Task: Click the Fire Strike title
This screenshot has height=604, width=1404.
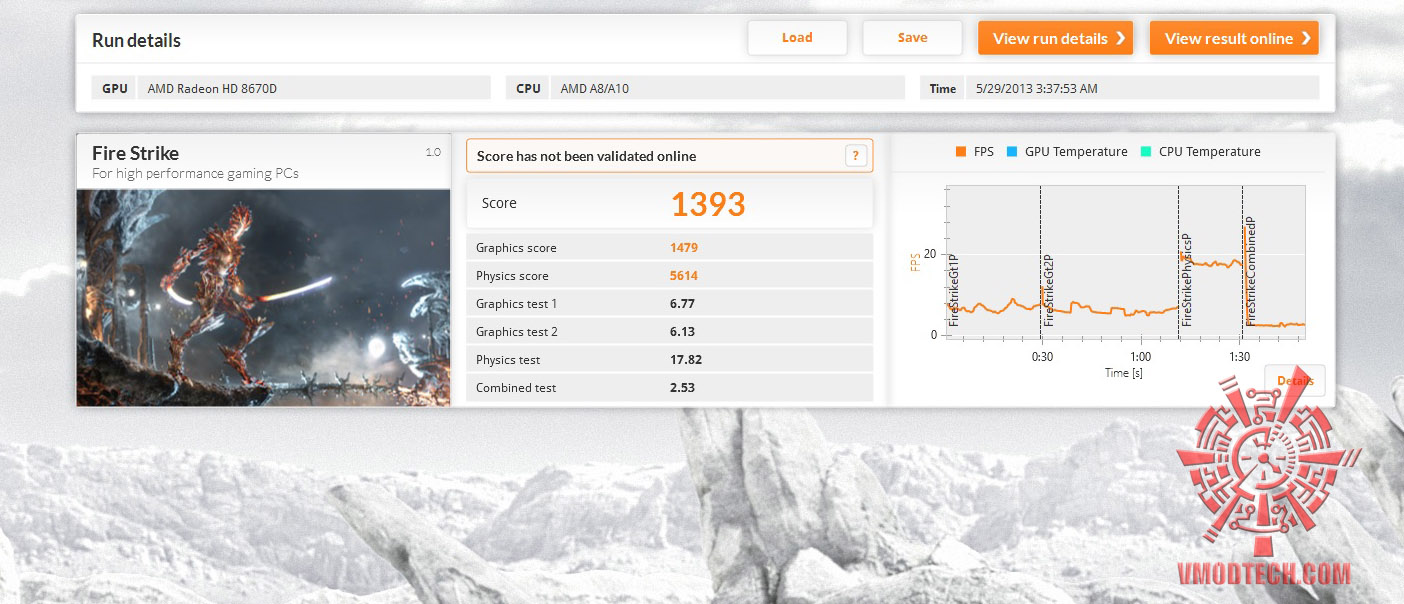Action: point(135,153)
